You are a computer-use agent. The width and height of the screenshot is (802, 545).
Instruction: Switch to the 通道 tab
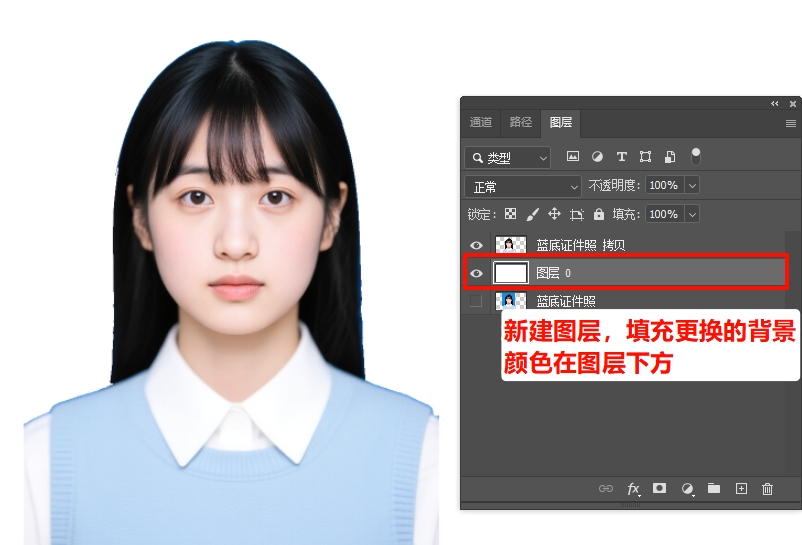(x=481, y=122)
